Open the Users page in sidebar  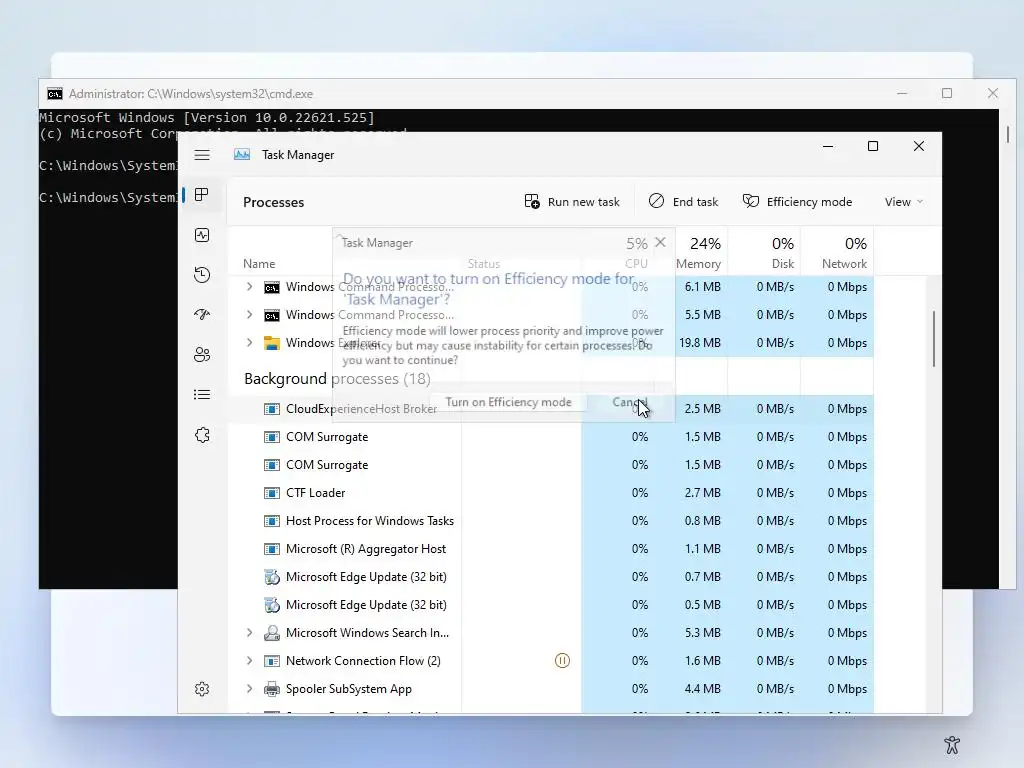(x=202, y=355)
